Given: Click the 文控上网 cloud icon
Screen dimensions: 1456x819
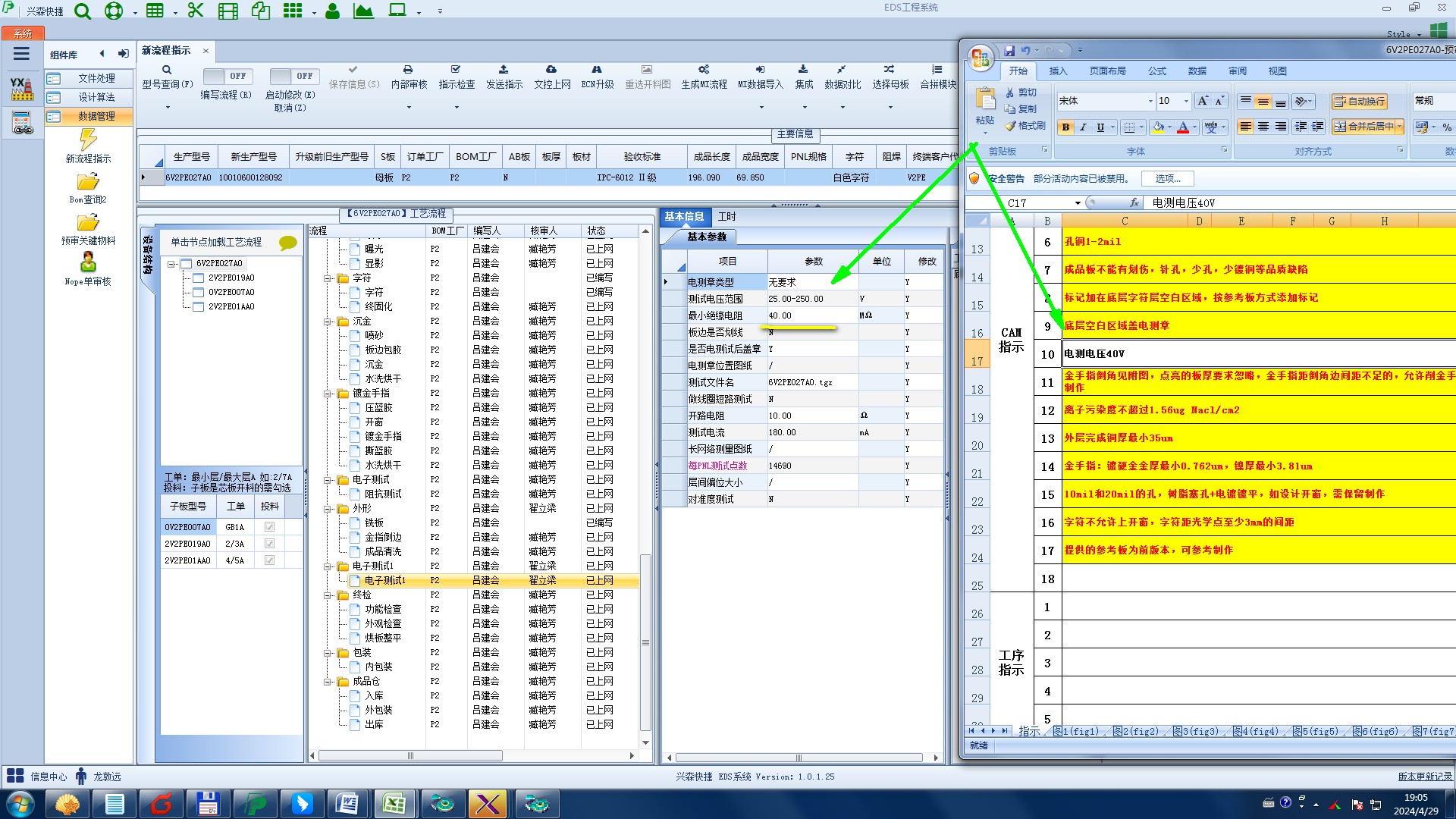Looking at the screenshot, I should point(551,70).
